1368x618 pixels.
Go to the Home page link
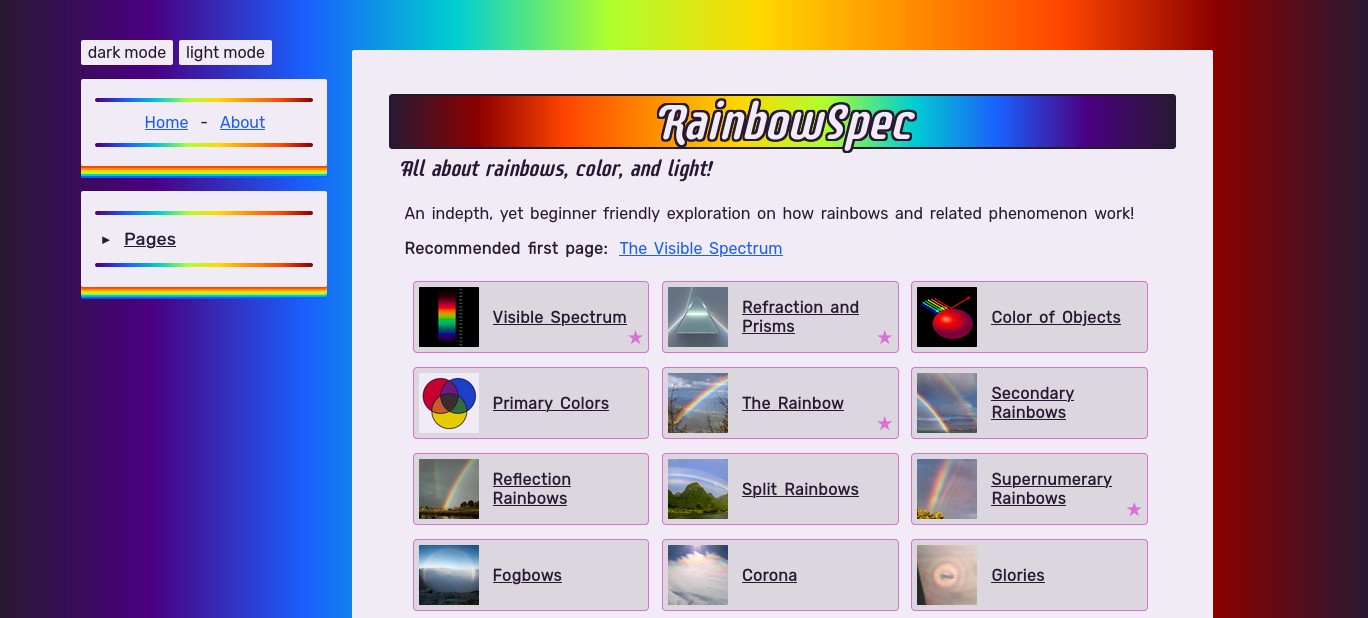click(166, 122)
